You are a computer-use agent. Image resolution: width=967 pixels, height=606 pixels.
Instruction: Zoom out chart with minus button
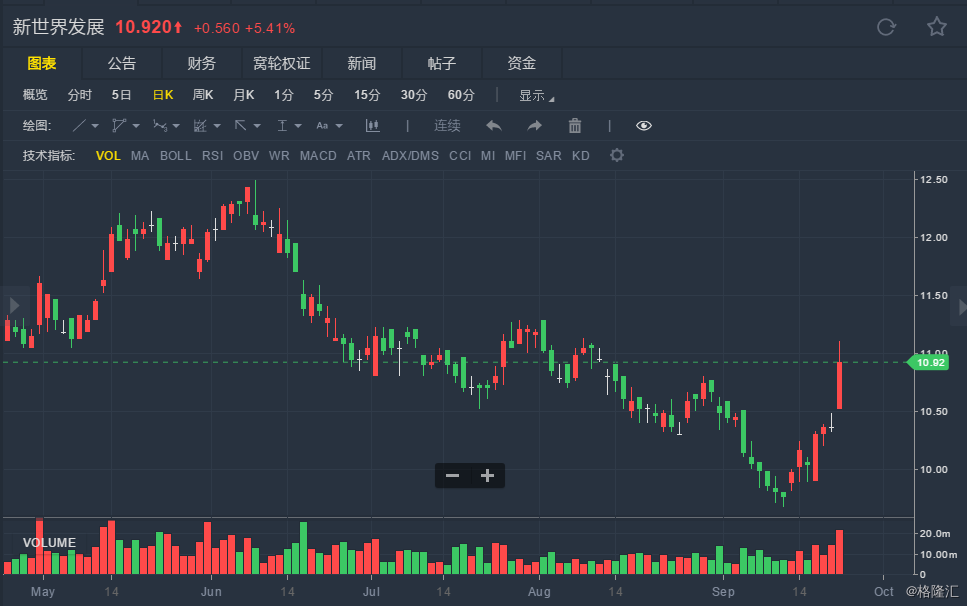click(x=453, y=475)
